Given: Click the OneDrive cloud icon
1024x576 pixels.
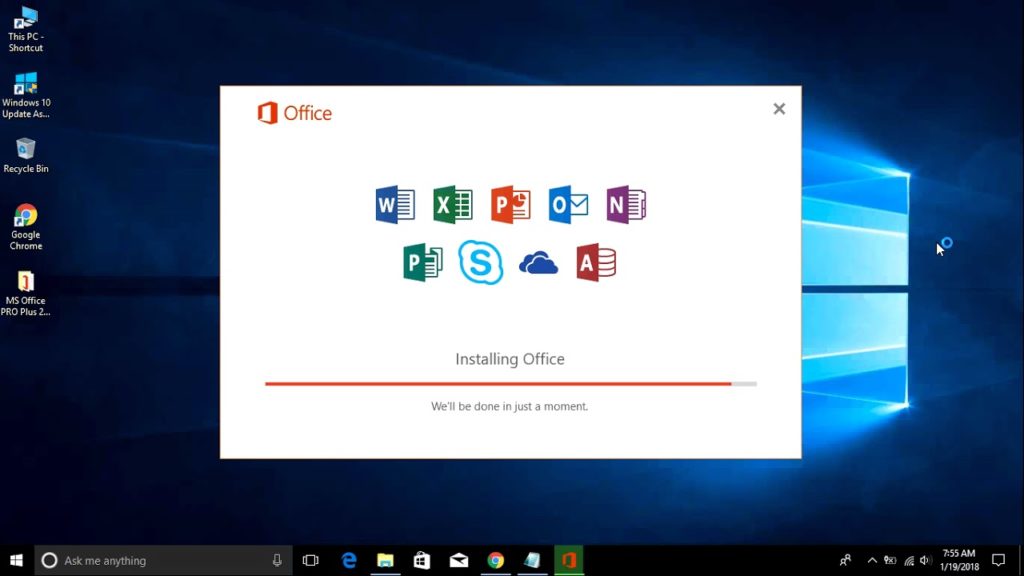Looking at the screenshot, I should 539,263.
